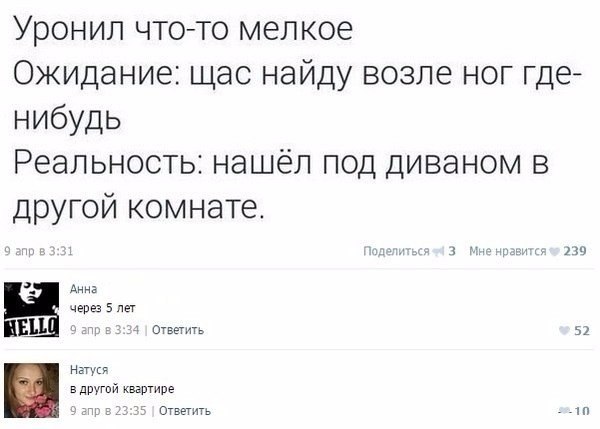The image size is (600, 429).
Task: Open the list of 239 likes
Action: click(x=575, y=251)
